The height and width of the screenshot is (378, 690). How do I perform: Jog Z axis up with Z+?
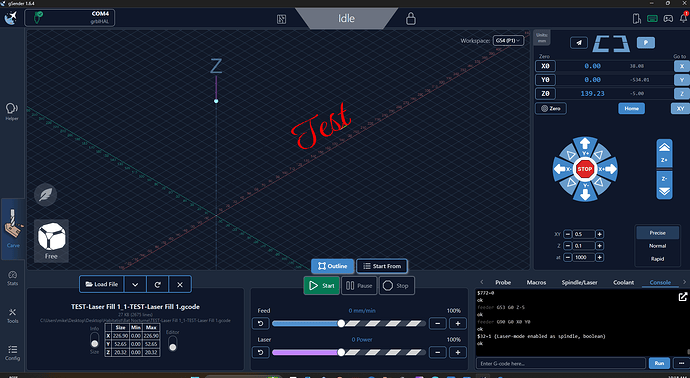point(664,153)
